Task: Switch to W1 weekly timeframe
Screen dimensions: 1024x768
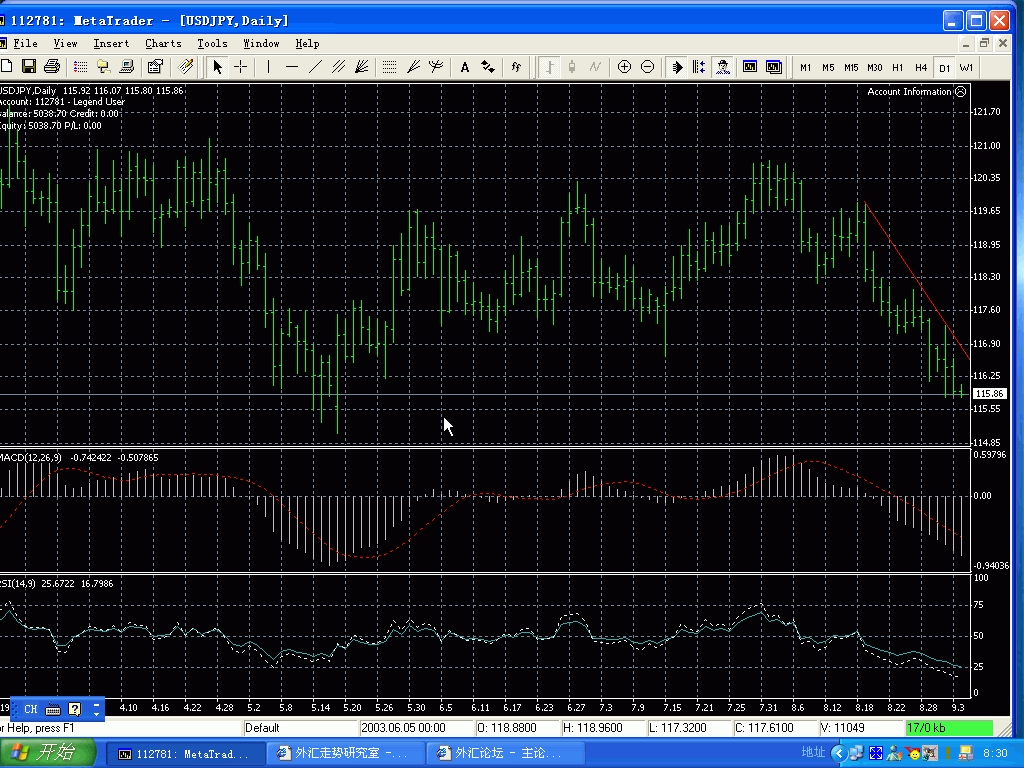Action: click(x=967, y=67)
